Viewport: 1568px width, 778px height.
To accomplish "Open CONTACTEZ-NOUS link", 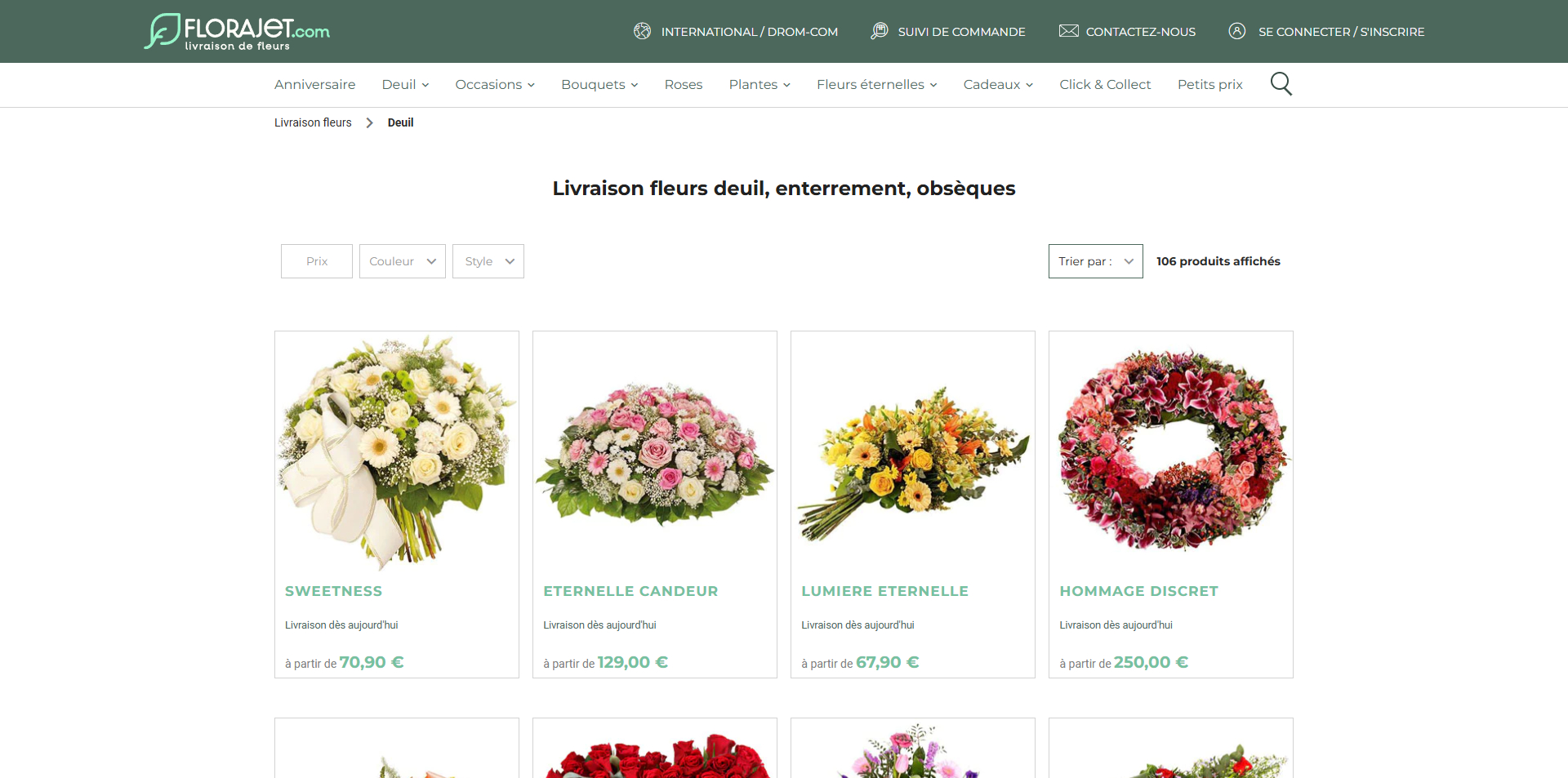I will point(1141,32).
